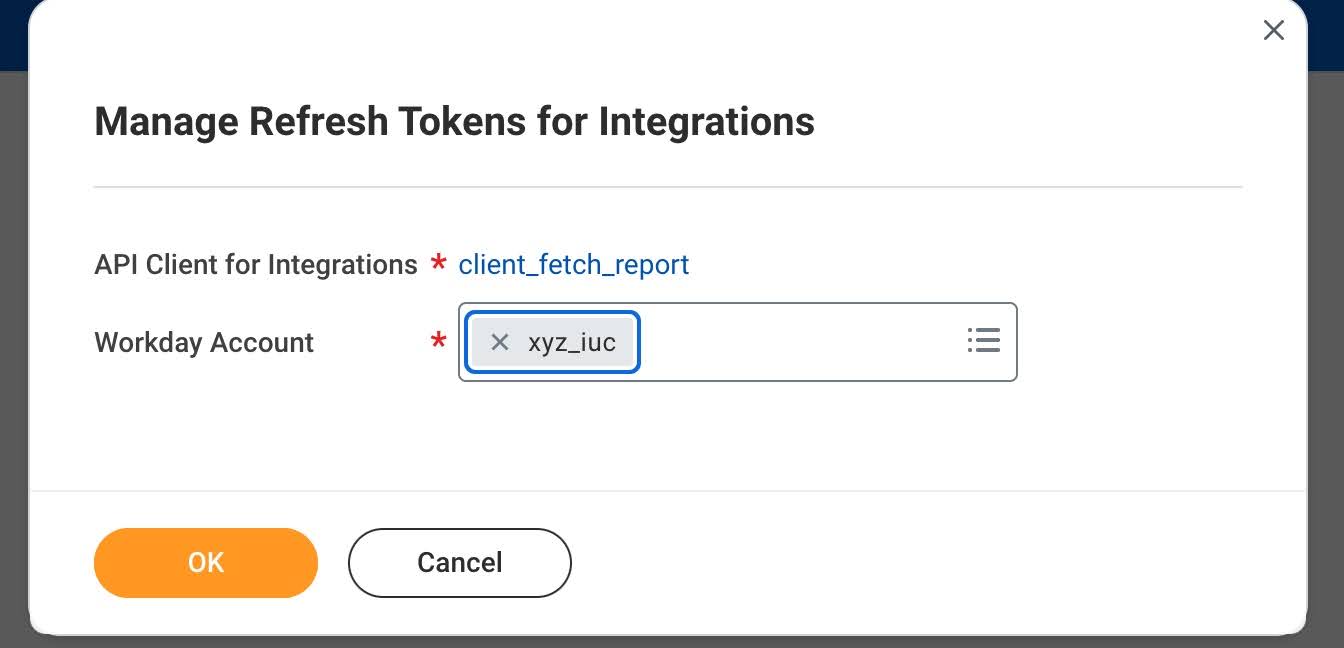Click the required asterisk beside Workday Account
The width and height of the screenshot is (1344, 648).
(x=438, y=342)
